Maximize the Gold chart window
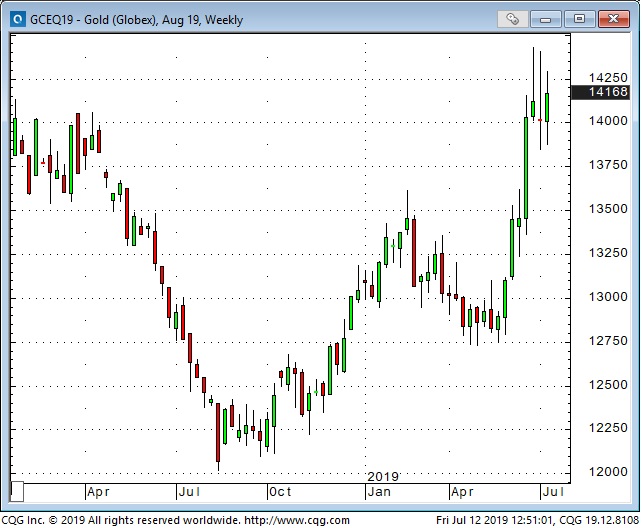 579,19
